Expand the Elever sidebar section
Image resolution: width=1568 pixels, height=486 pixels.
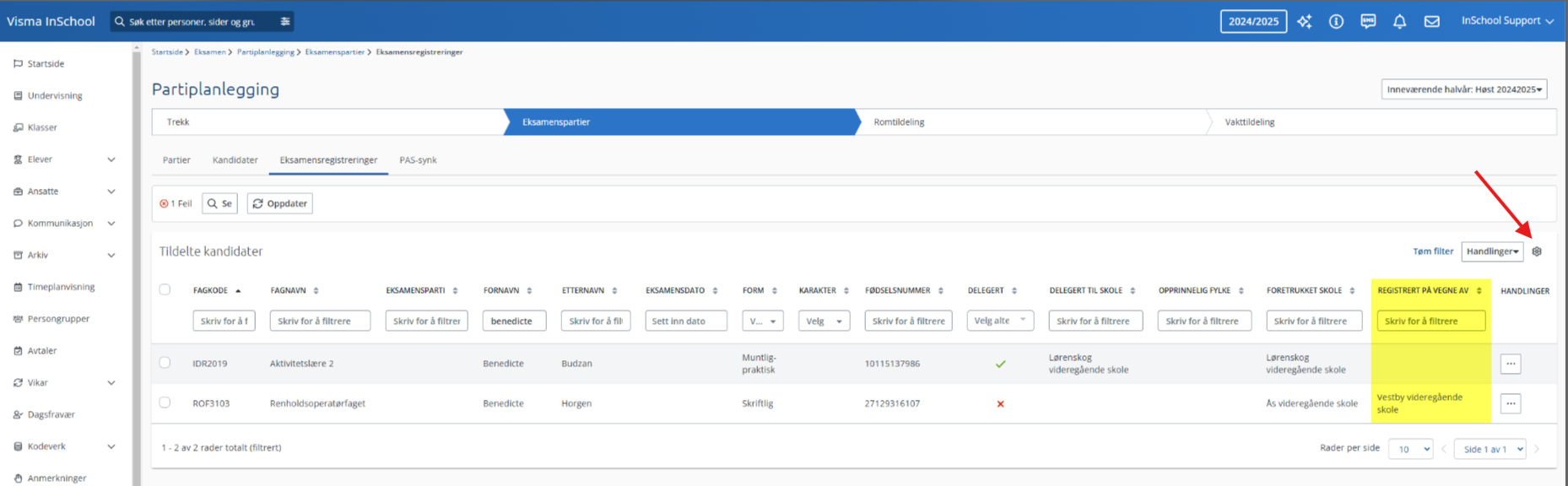point(111,159)
